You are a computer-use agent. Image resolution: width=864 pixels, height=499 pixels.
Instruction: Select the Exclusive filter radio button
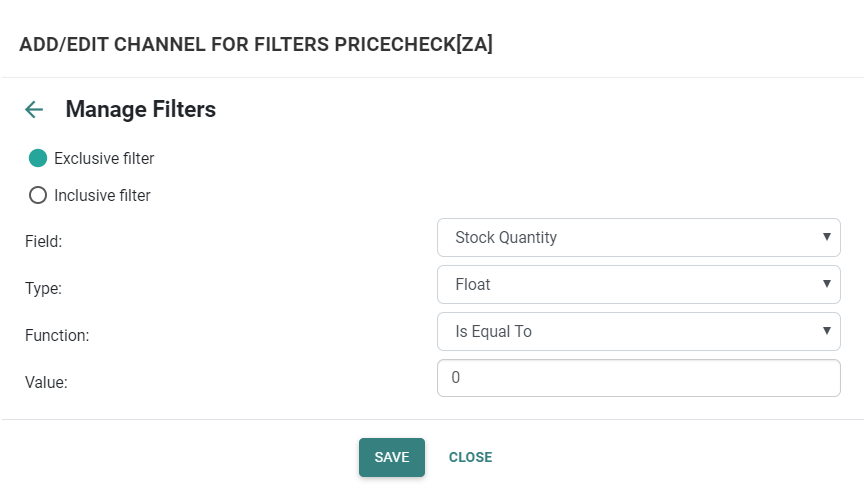pyautogui.click(x=38, y=158)
